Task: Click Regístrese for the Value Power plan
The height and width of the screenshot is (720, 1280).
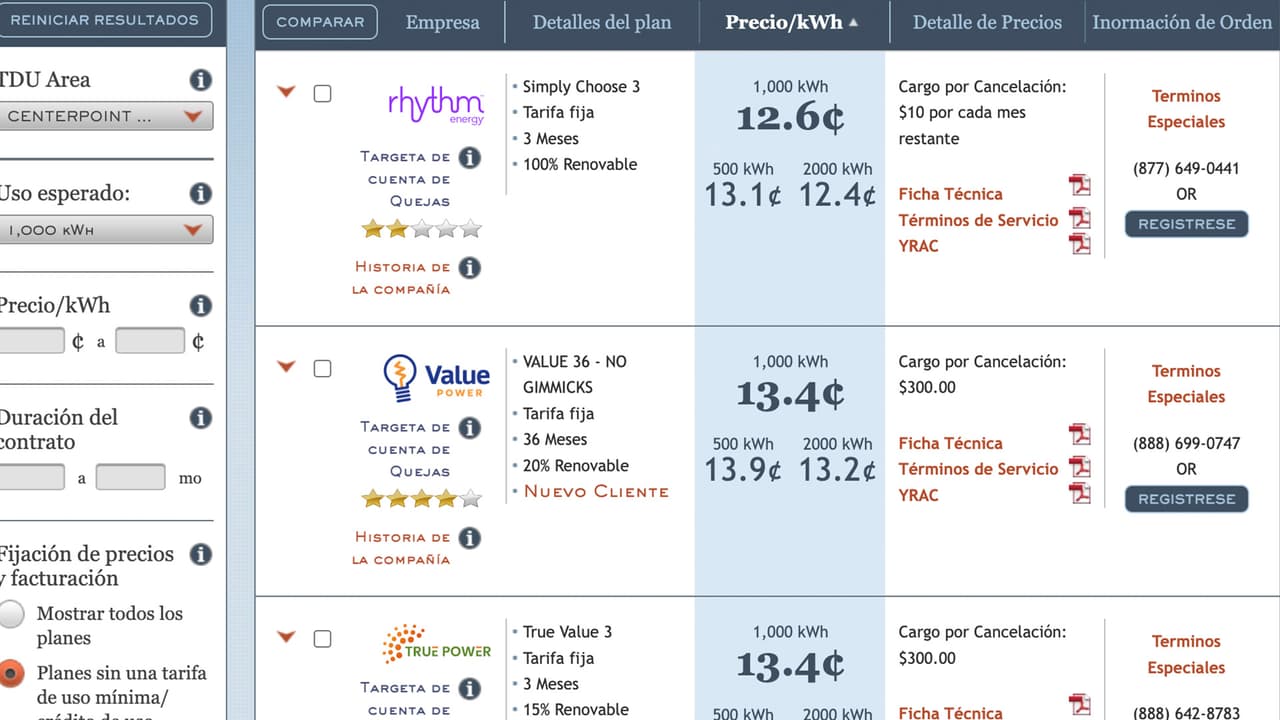Action: pyautogui.click(x=1186, y=499)
